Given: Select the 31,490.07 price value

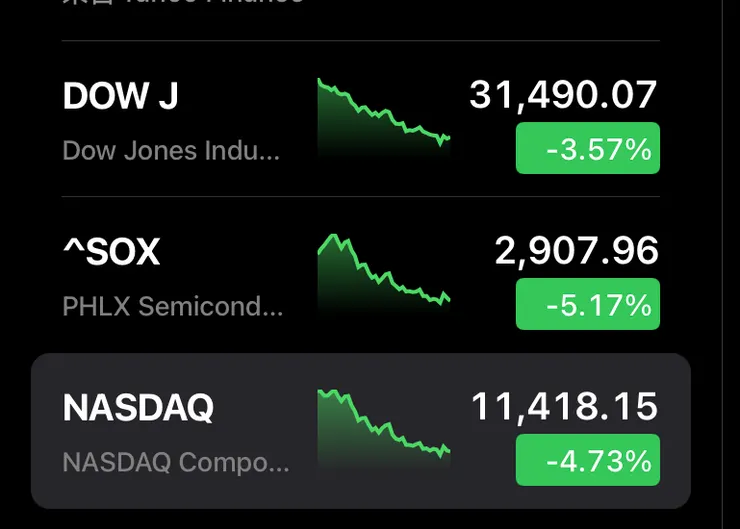Looking at the screenshot, I should click(563, 95).
